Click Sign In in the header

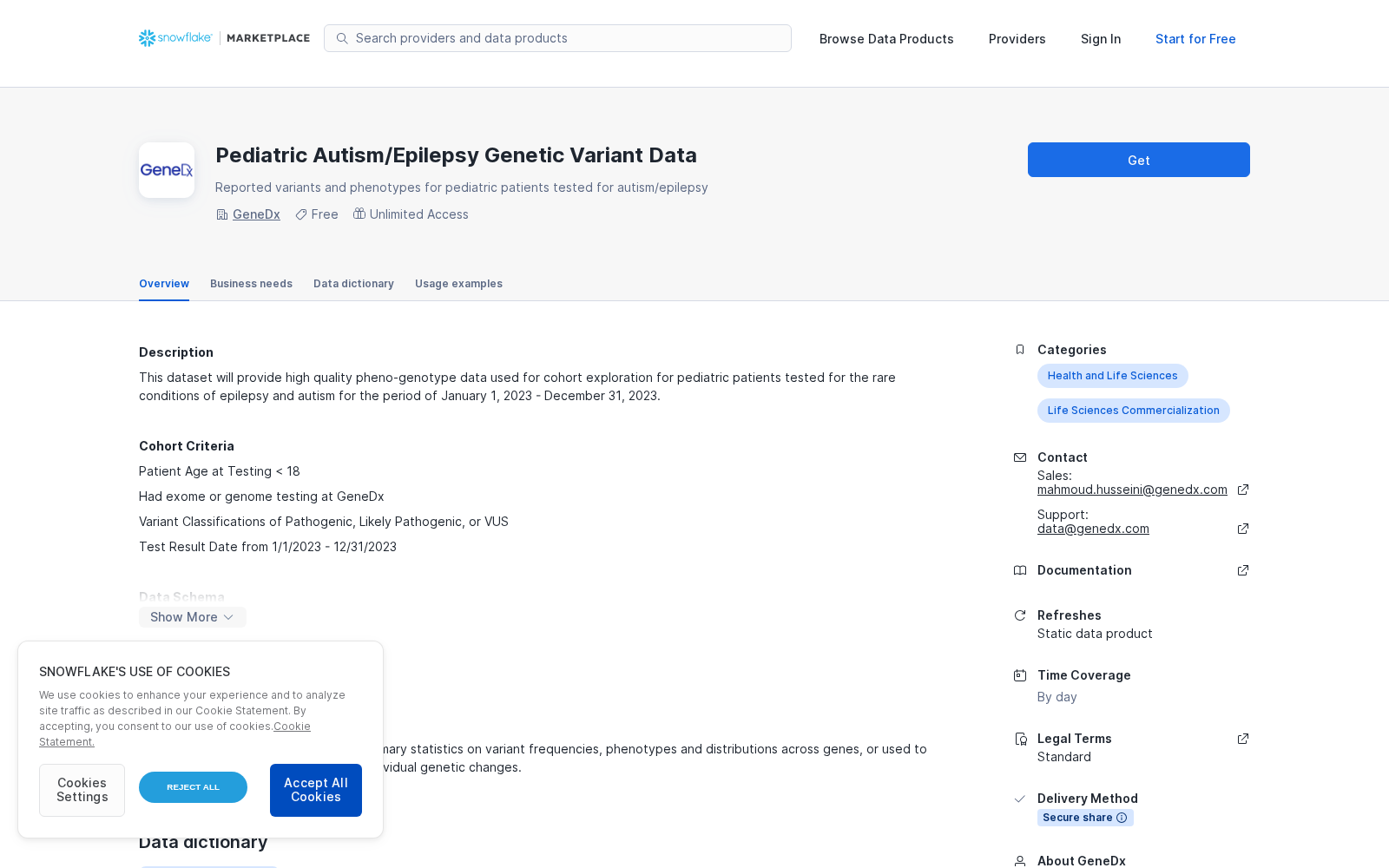[1101, 39]
